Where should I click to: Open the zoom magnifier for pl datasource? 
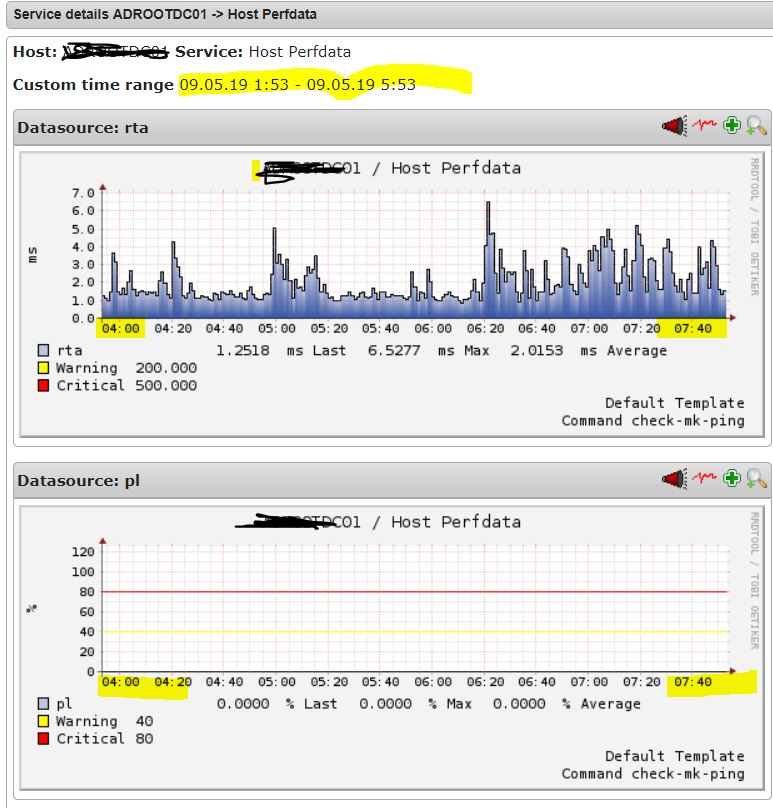coord(757,479)
